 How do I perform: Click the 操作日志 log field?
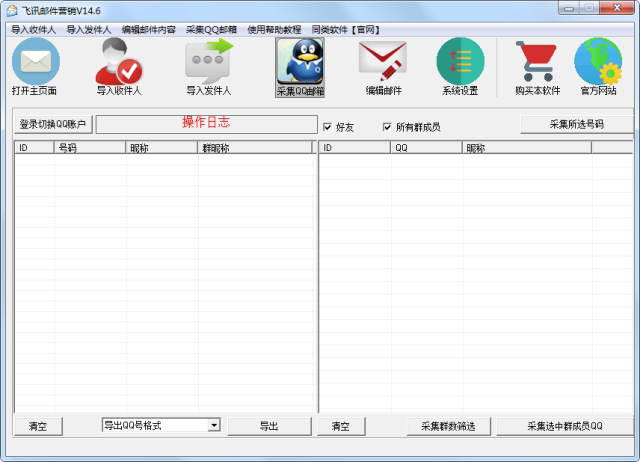207,124
